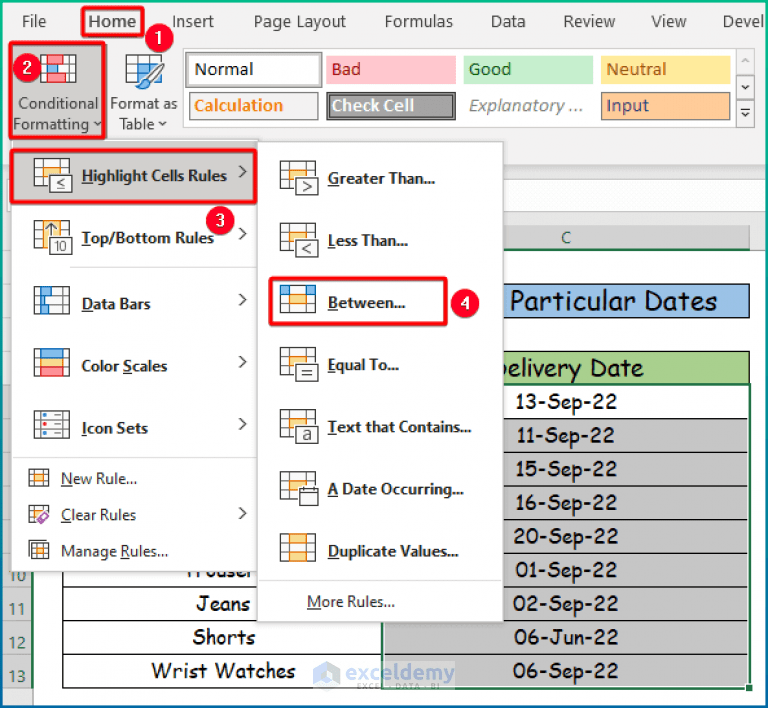Expand the cell styles gallery

click(745, 113)
